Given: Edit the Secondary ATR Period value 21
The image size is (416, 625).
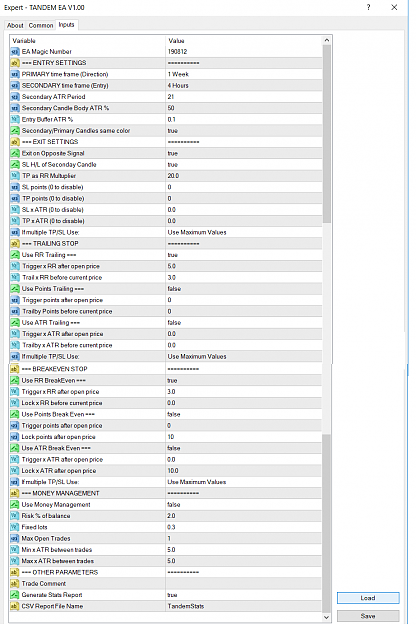Looking at the screenshot, I should click(x=243, y=97).
